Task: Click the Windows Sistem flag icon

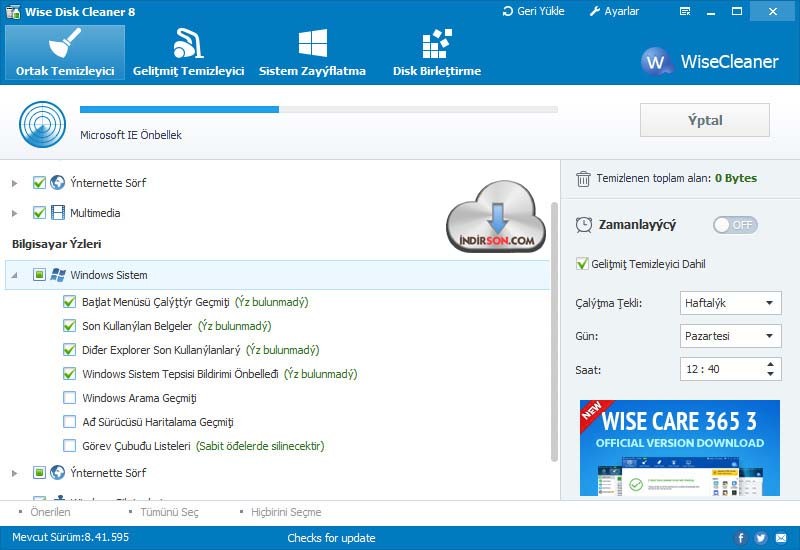Action: (58, 275)
